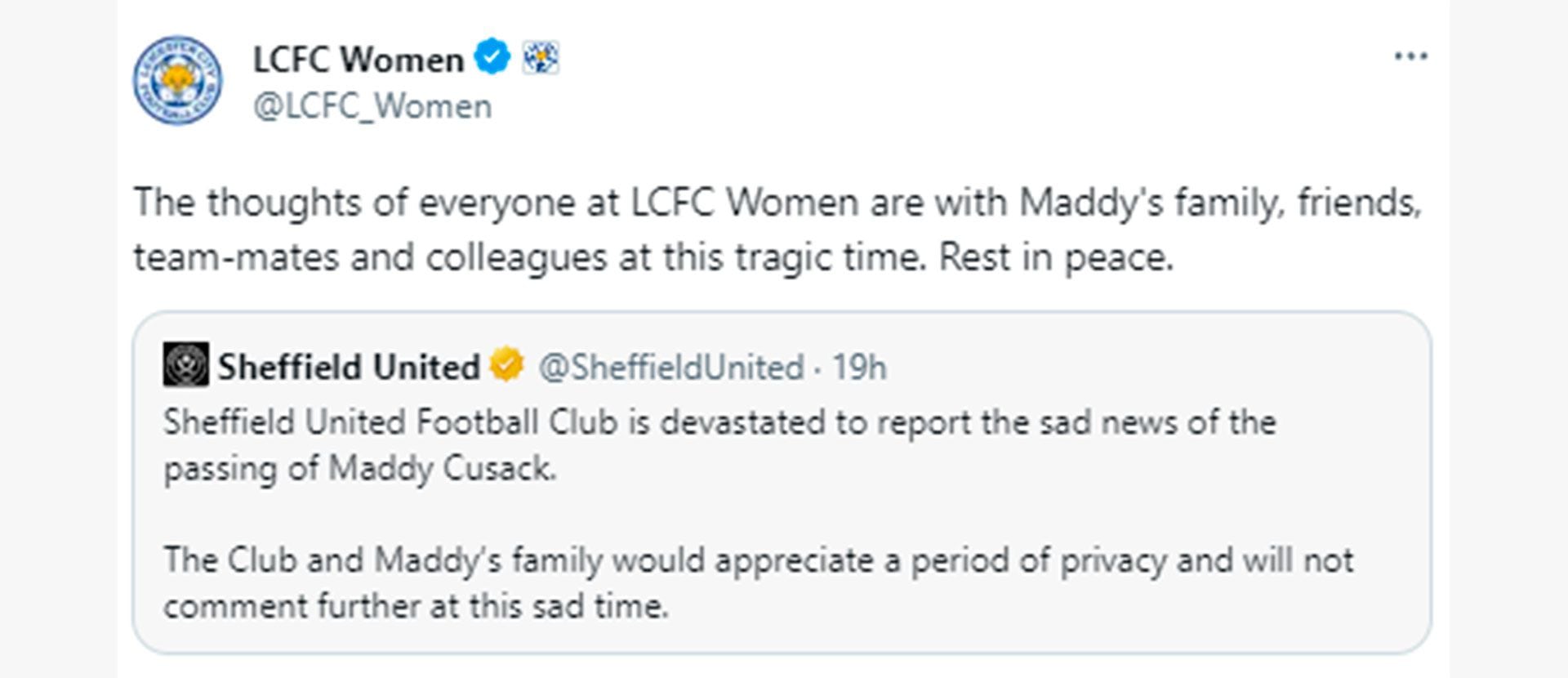Click "team-mates and colleagues" in tweet body
This screenshot has height=678, width=1568.
tap(370, 258)
